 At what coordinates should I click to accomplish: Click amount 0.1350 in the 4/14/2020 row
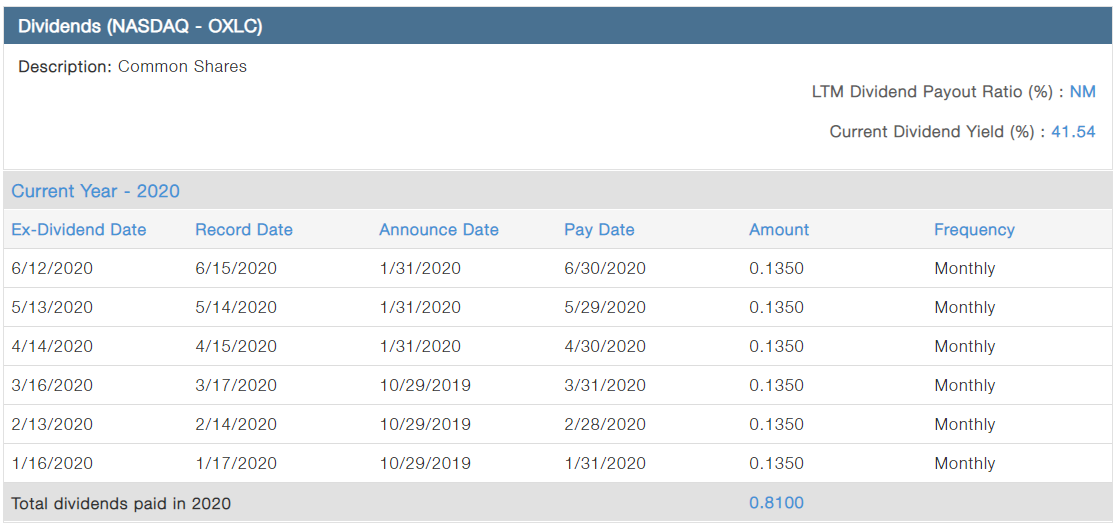point(776,347)
